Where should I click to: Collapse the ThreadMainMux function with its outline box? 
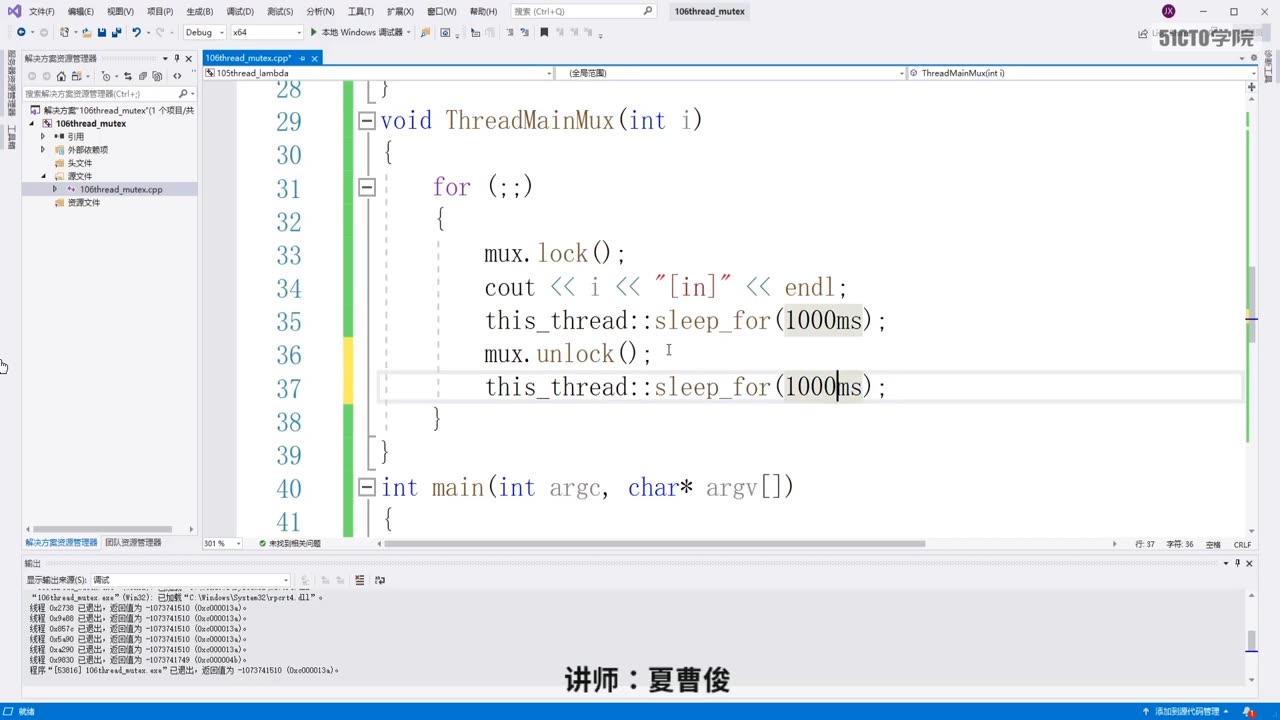pos(367,121)
